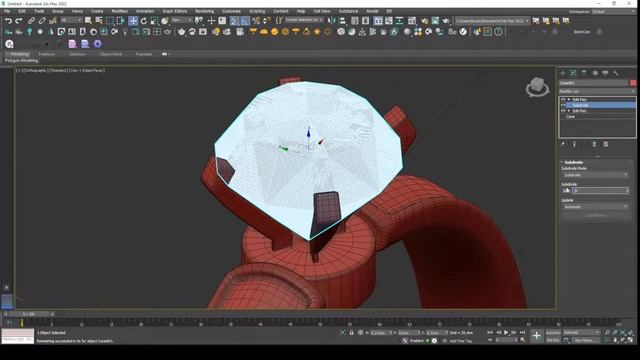Choose the Rectangular Selection Region tool
This screenshot has height=360, width=640.
[110, 20]
